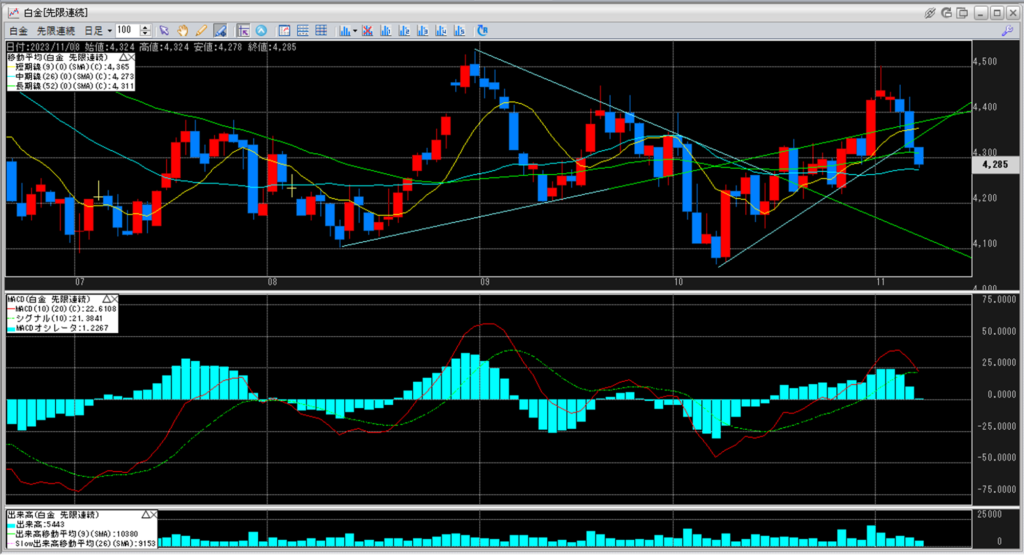This screenshot has width=1024, height=555.
Task: Close the 出来高 volume legend box
Action: tap(153, 515)
